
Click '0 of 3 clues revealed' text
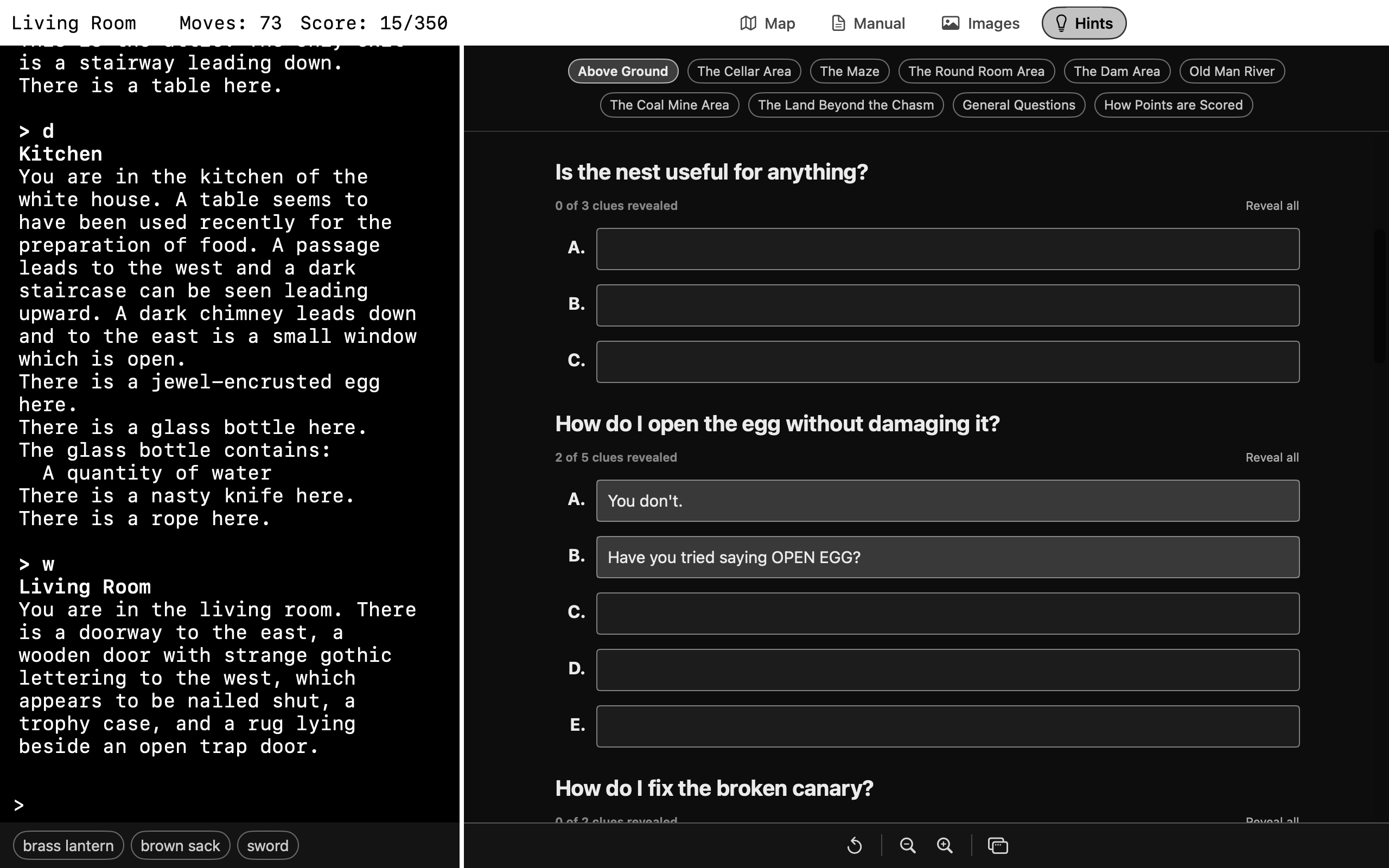coord(616,206)
